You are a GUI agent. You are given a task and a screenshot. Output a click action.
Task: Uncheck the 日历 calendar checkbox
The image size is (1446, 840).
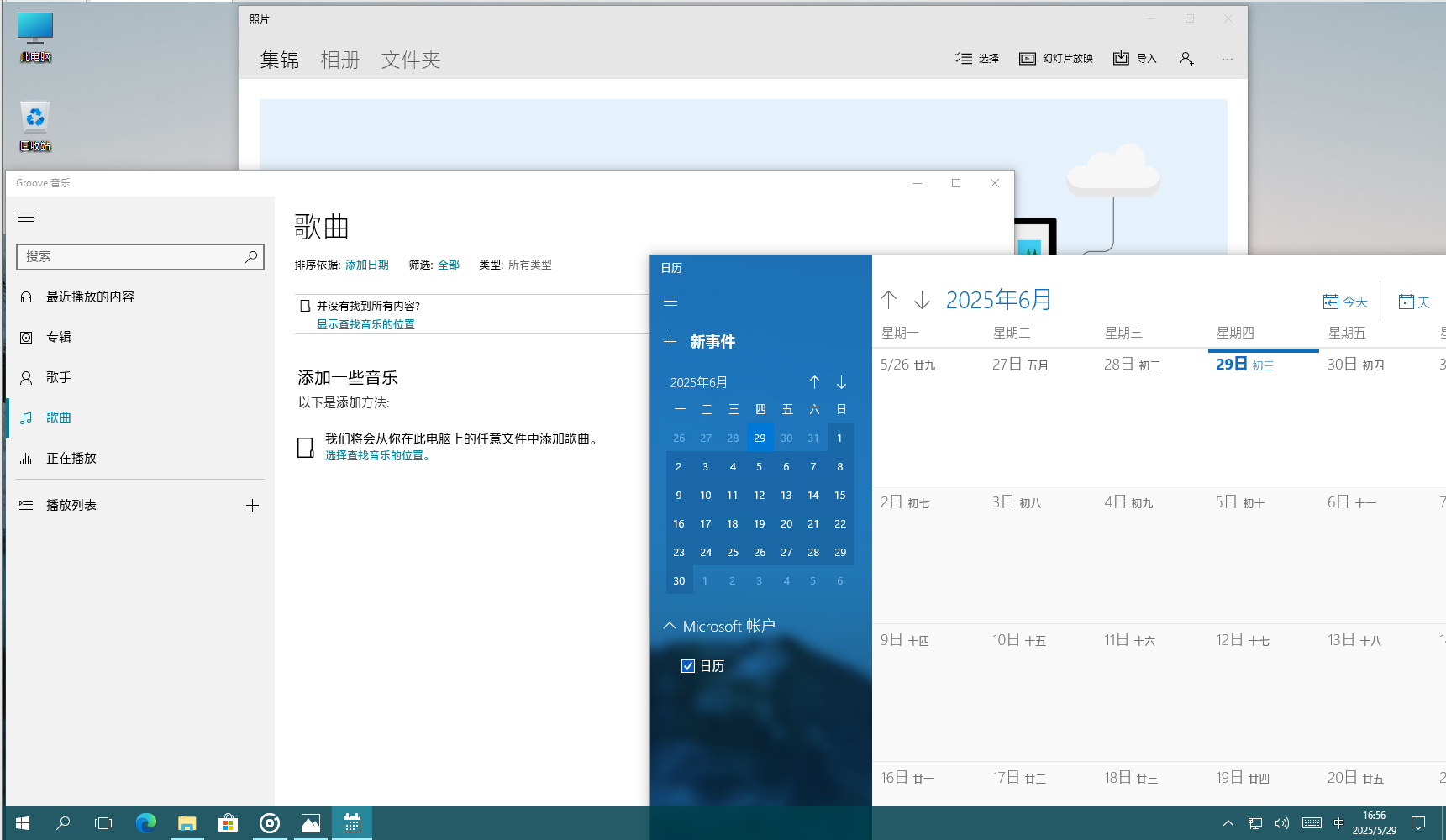click(688, 666)
